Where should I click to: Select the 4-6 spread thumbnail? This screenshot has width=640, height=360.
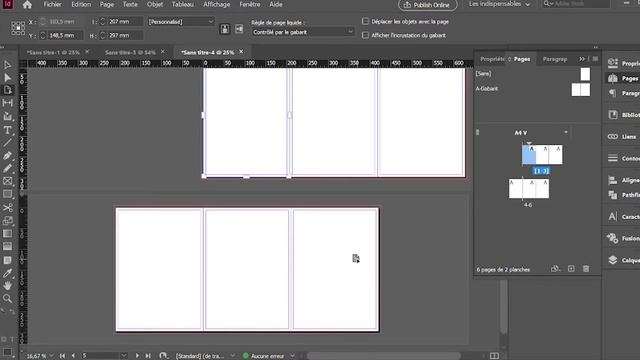(x=529, y=189)
